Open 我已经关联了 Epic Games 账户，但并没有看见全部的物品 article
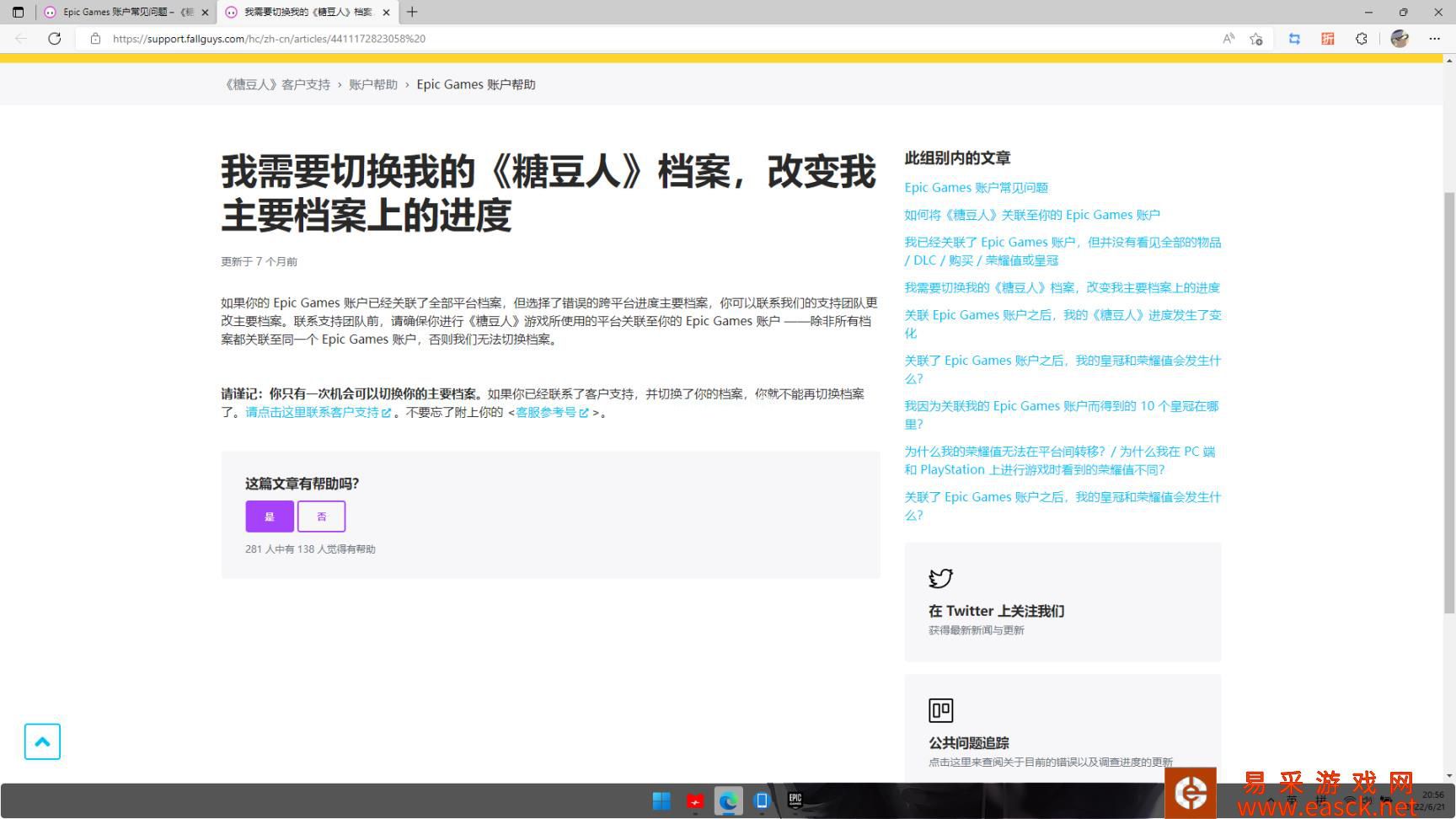 (x=1063, y=251)
